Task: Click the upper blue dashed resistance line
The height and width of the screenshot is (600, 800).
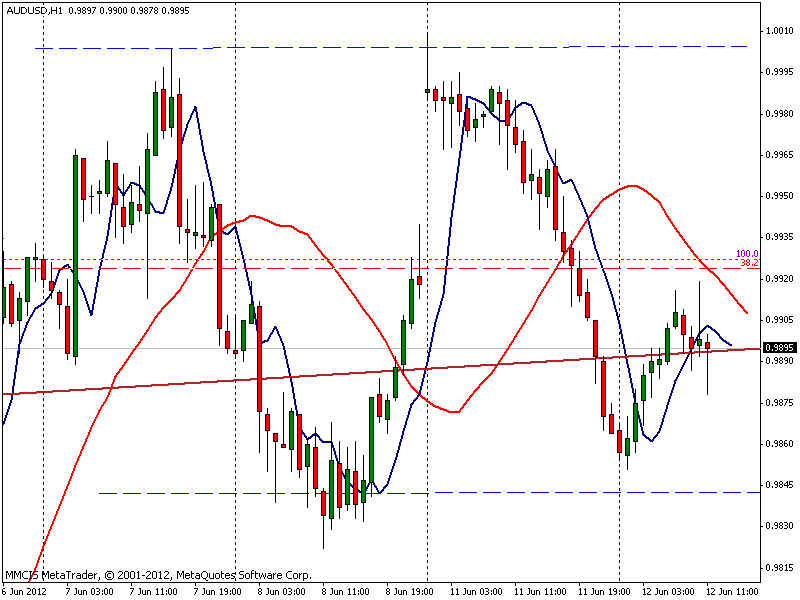Action: [x=391, y=47]
